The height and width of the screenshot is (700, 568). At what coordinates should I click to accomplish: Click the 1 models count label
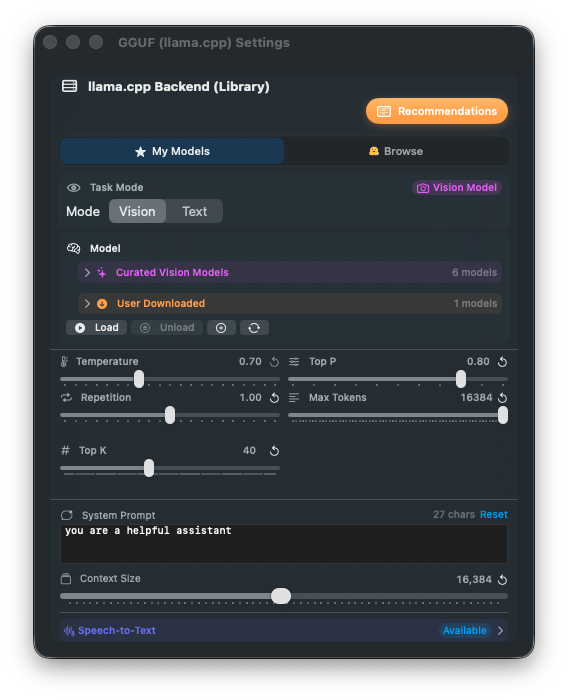tap(475, 304)
